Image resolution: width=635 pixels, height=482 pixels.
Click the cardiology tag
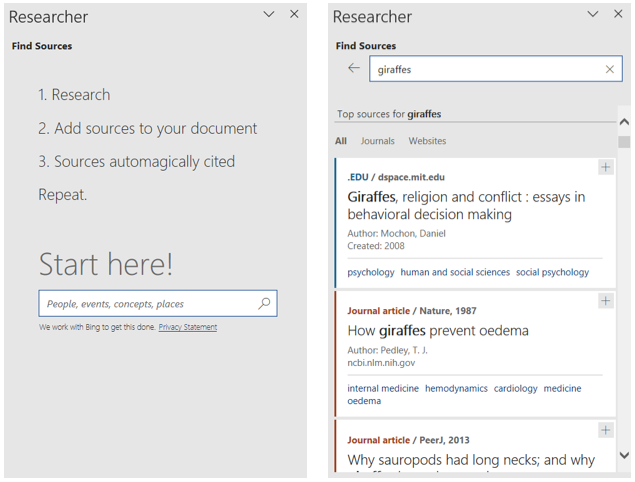click(x=515, y=388)
